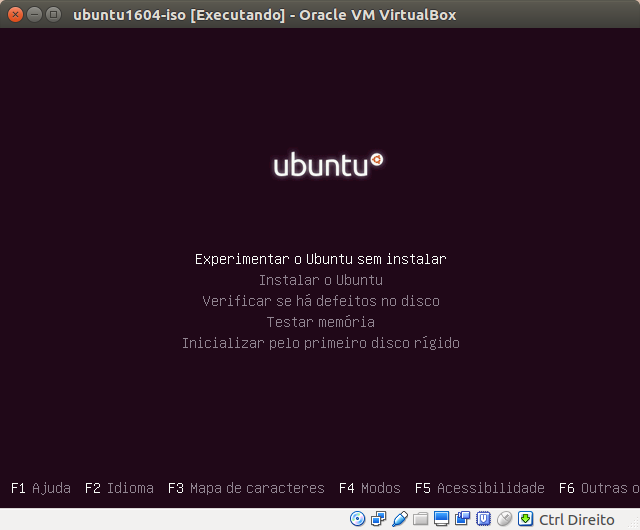Open the network adapters status icon

[x=378, y=519]
